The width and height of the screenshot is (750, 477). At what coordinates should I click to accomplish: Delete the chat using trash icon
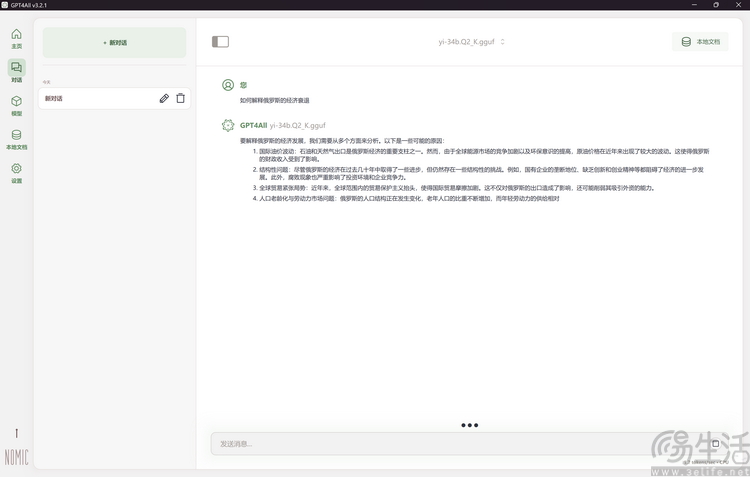180,98
